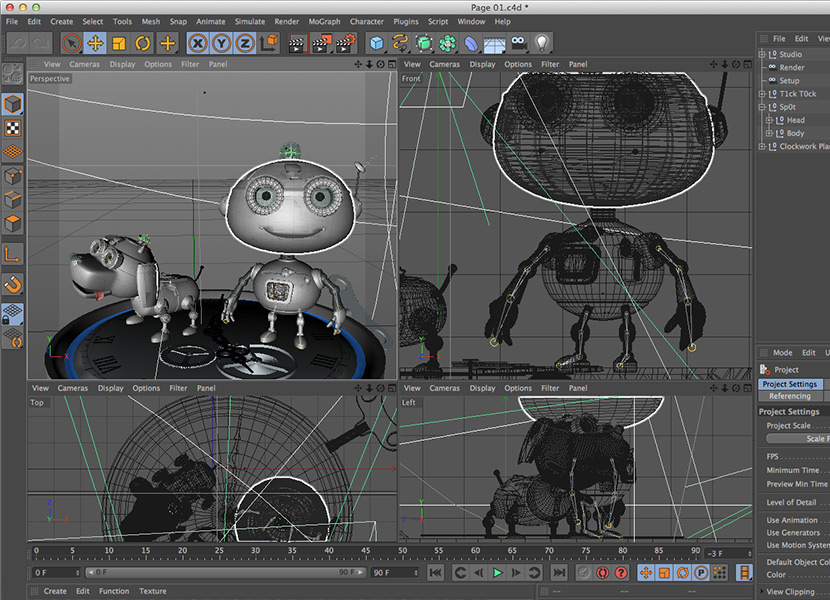This screenshot has height=600, width=830.
Task: Select the Project Settings tab
Action: click(790, 384)
